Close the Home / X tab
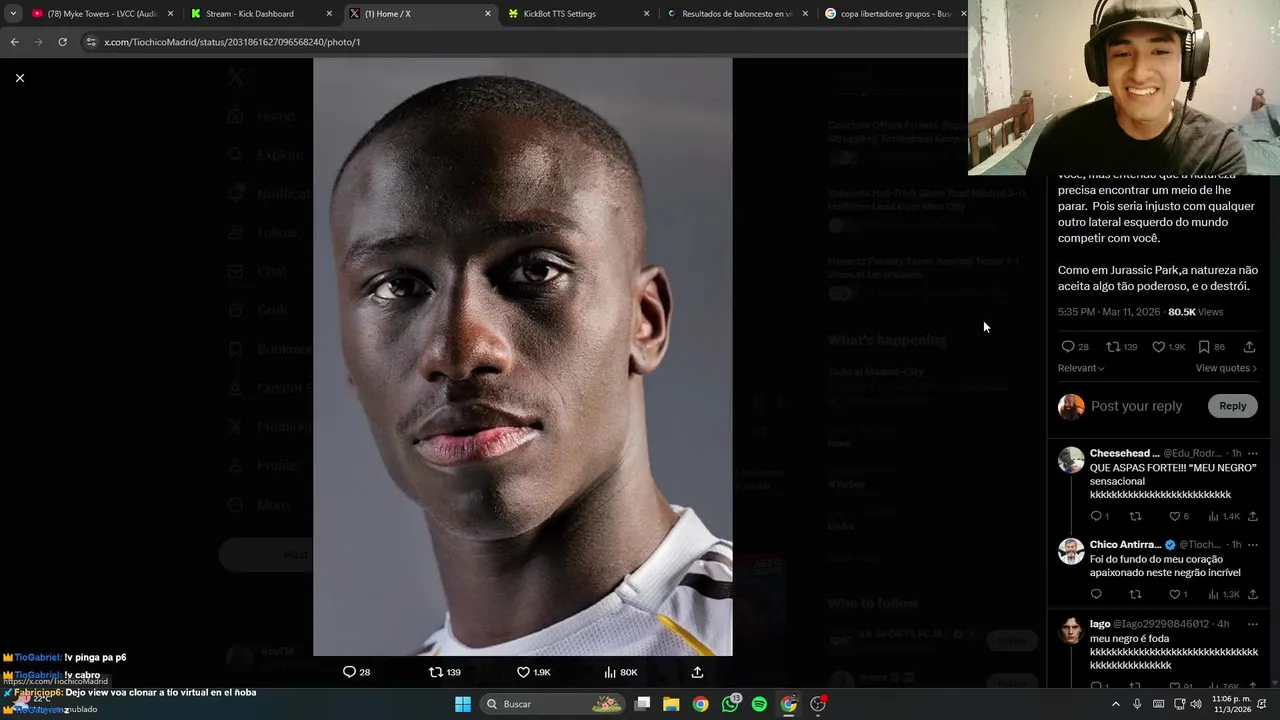1280x720 pixels. [487, 14]
